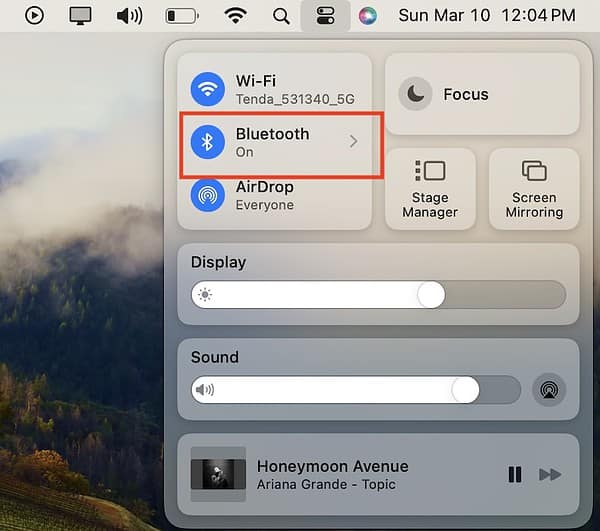Launch Siri from menu bar
Image resolution: width=600 pixels, height=531 pixels.
368,16
